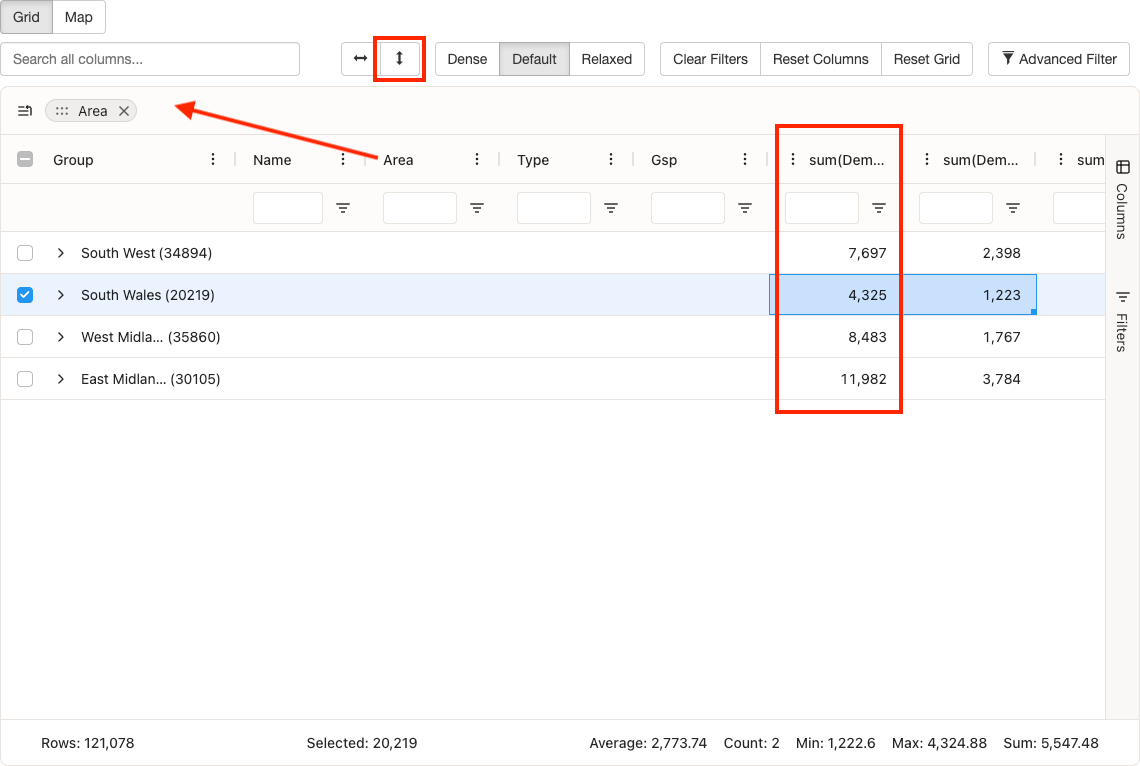
Task: Check the South West row checkbox
Action: 24,253
